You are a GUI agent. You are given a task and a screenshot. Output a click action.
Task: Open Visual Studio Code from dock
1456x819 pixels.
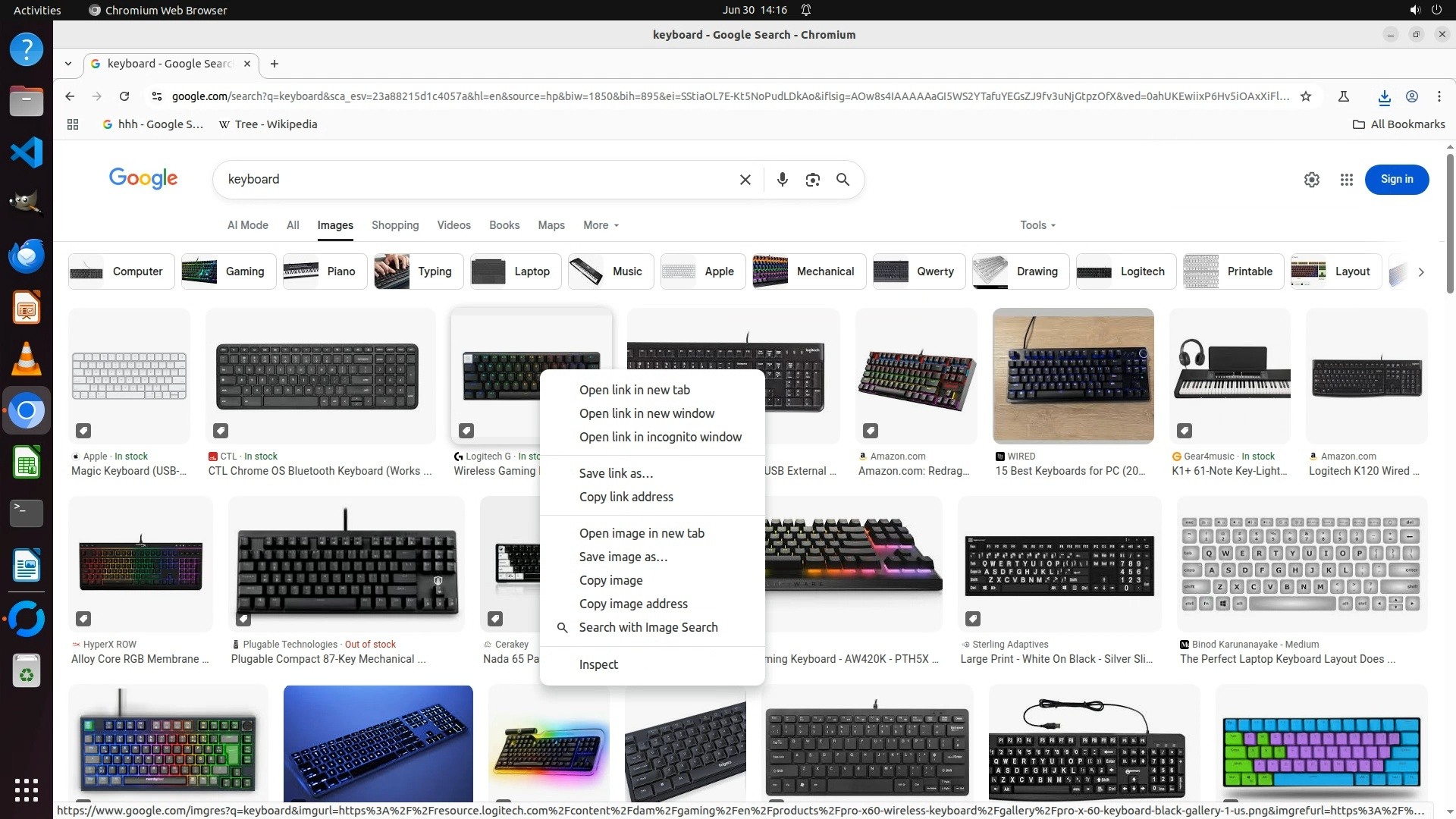click(x=27, y=152)
